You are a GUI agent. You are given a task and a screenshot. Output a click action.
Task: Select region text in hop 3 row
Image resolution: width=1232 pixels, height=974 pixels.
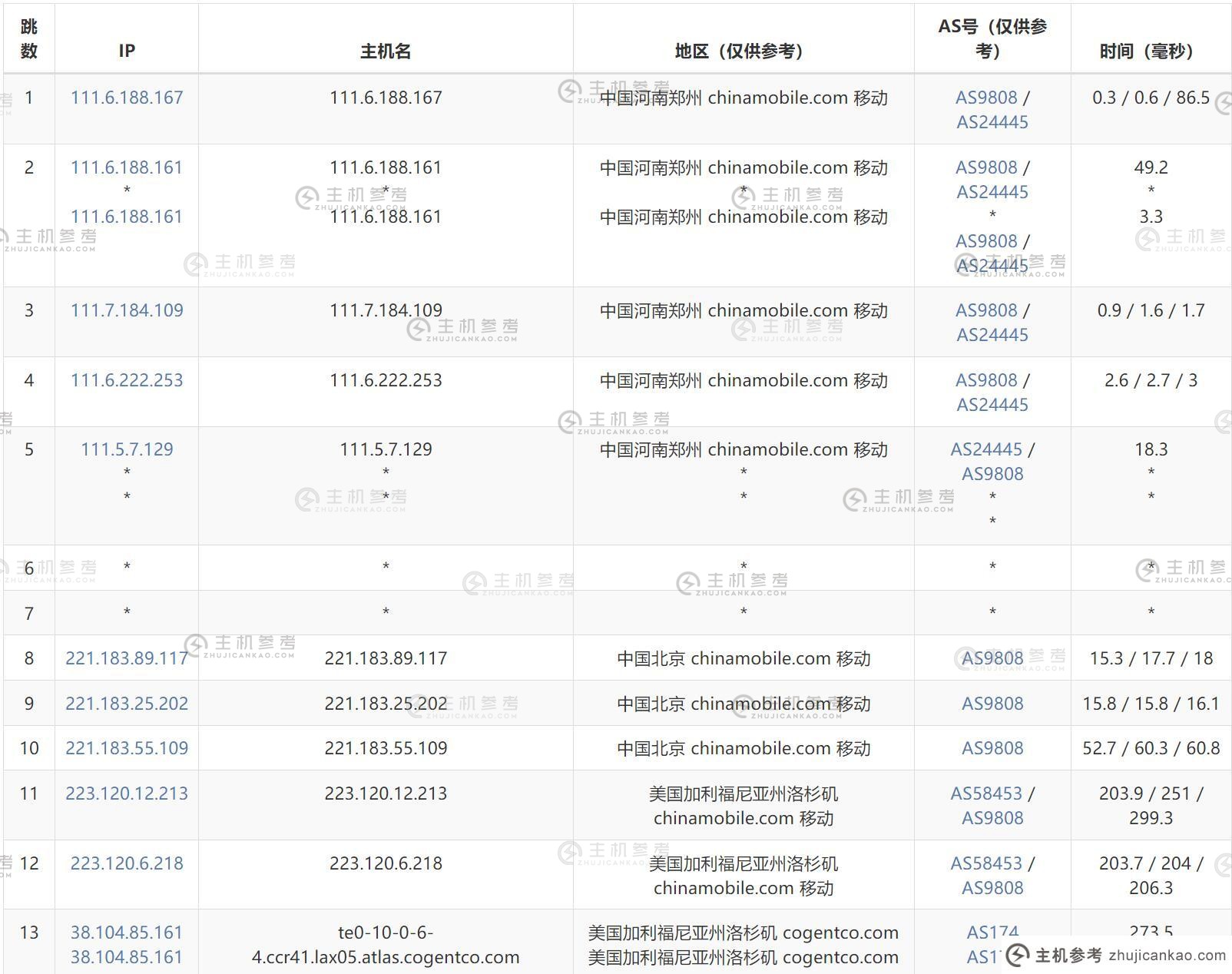pos(744,310)
